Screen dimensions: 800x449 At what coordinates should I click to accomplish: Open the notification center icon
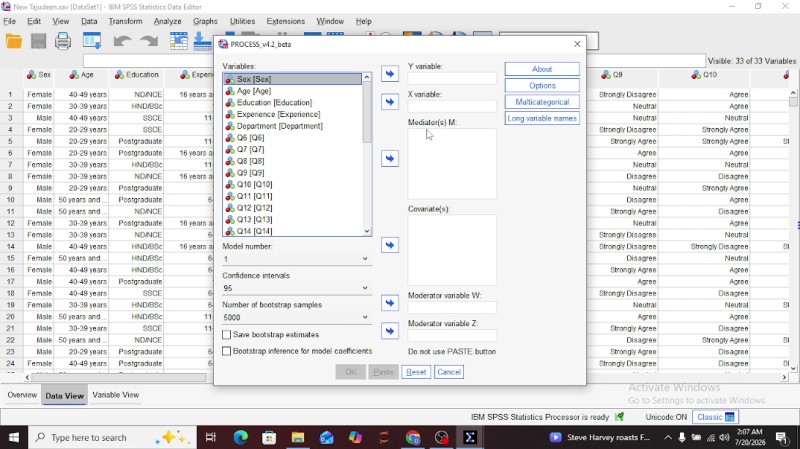point(782,437)
